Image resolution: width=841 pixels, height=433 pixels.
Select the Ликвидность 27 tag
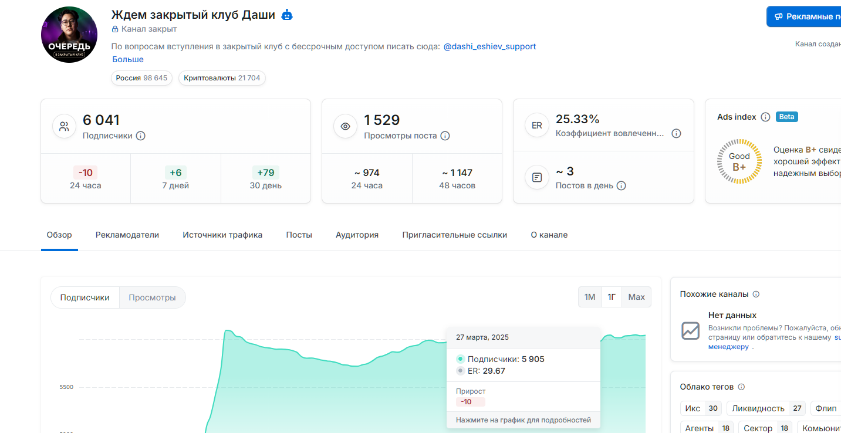point(766,408)
